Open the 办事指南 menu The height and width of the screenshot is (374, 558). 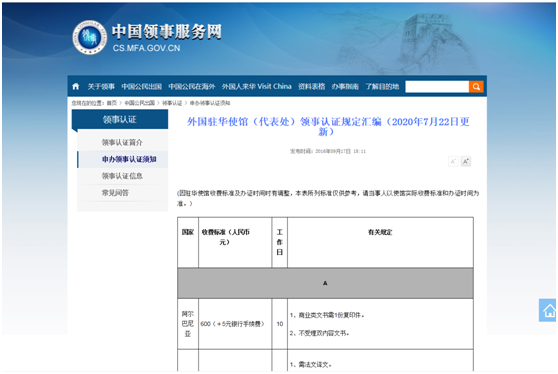[345, 86]
